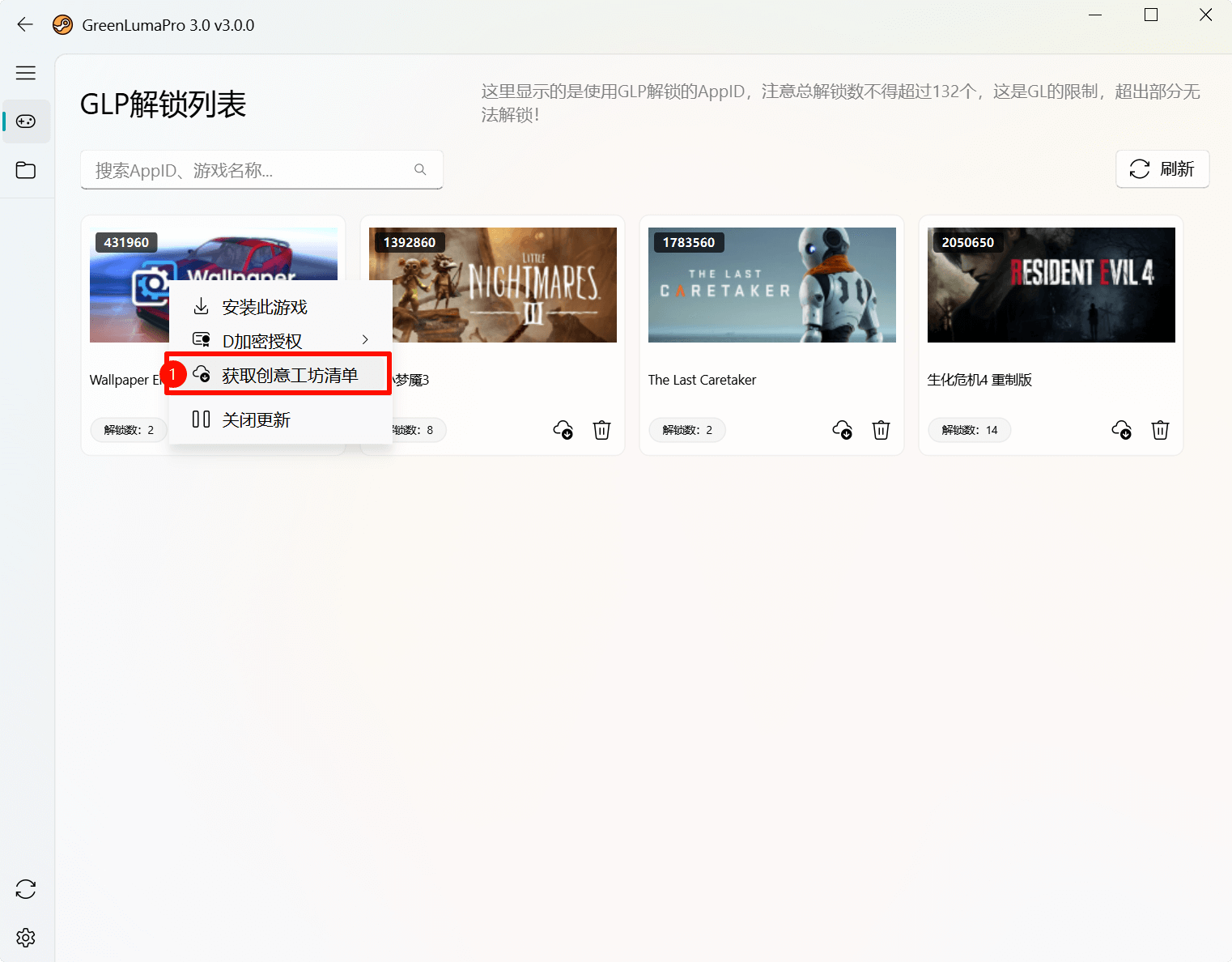Click cloud download icon for The Last Caretaker
The image size is (1232, 962).
[842, 430]
